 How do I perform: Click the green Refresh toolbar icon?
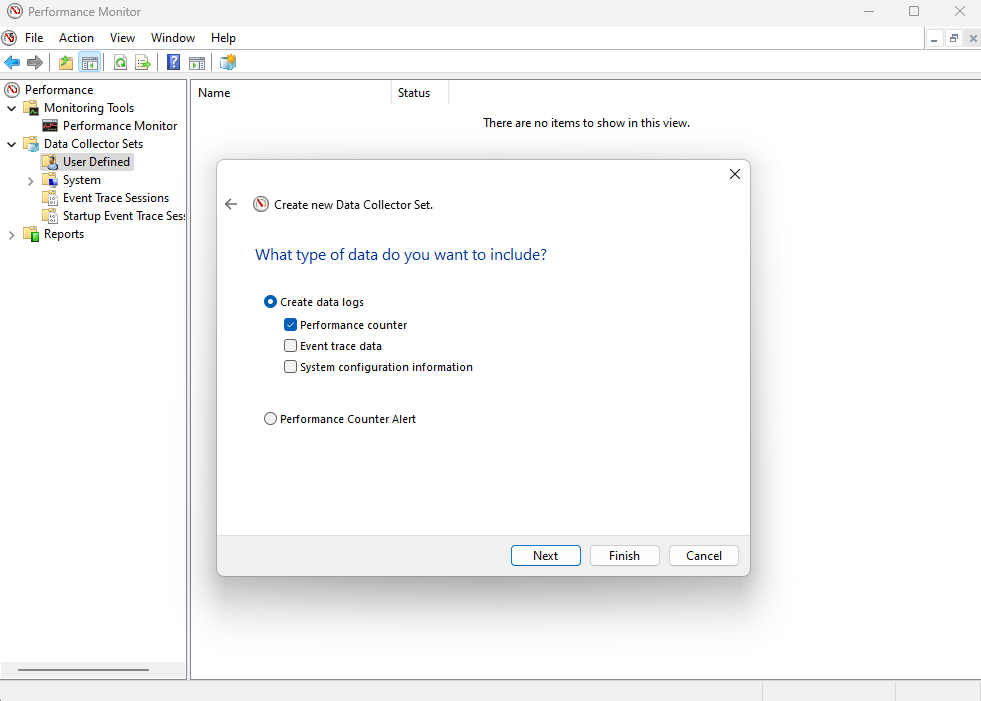(x=120, y=63)
